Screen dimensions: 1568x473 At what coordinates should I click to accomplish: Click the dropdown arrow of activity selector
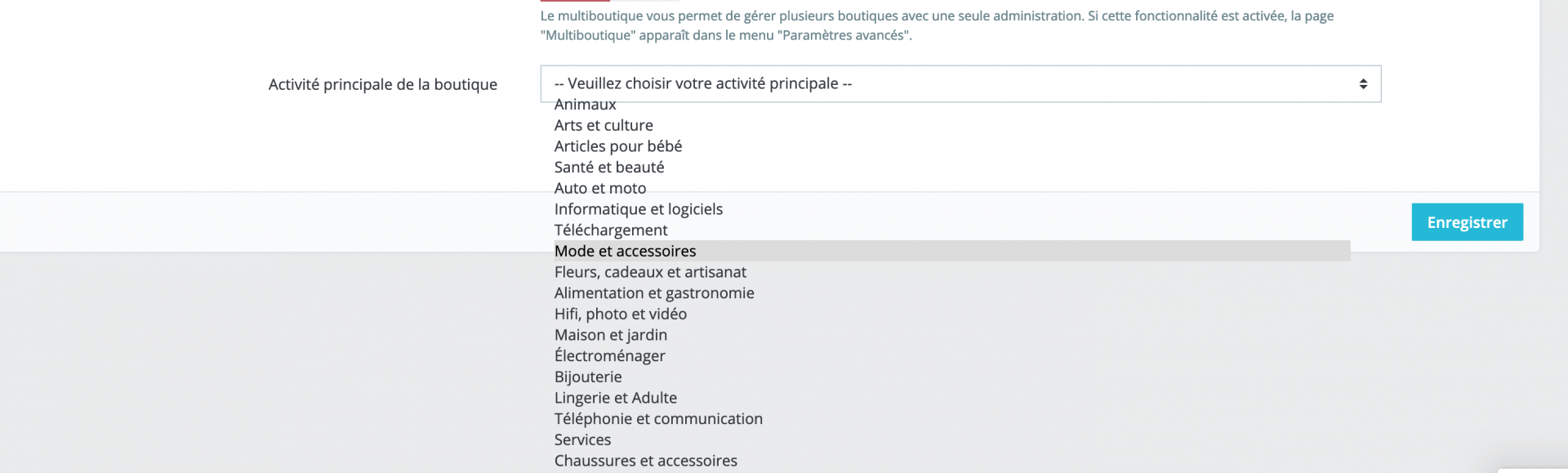(1363, 84)
